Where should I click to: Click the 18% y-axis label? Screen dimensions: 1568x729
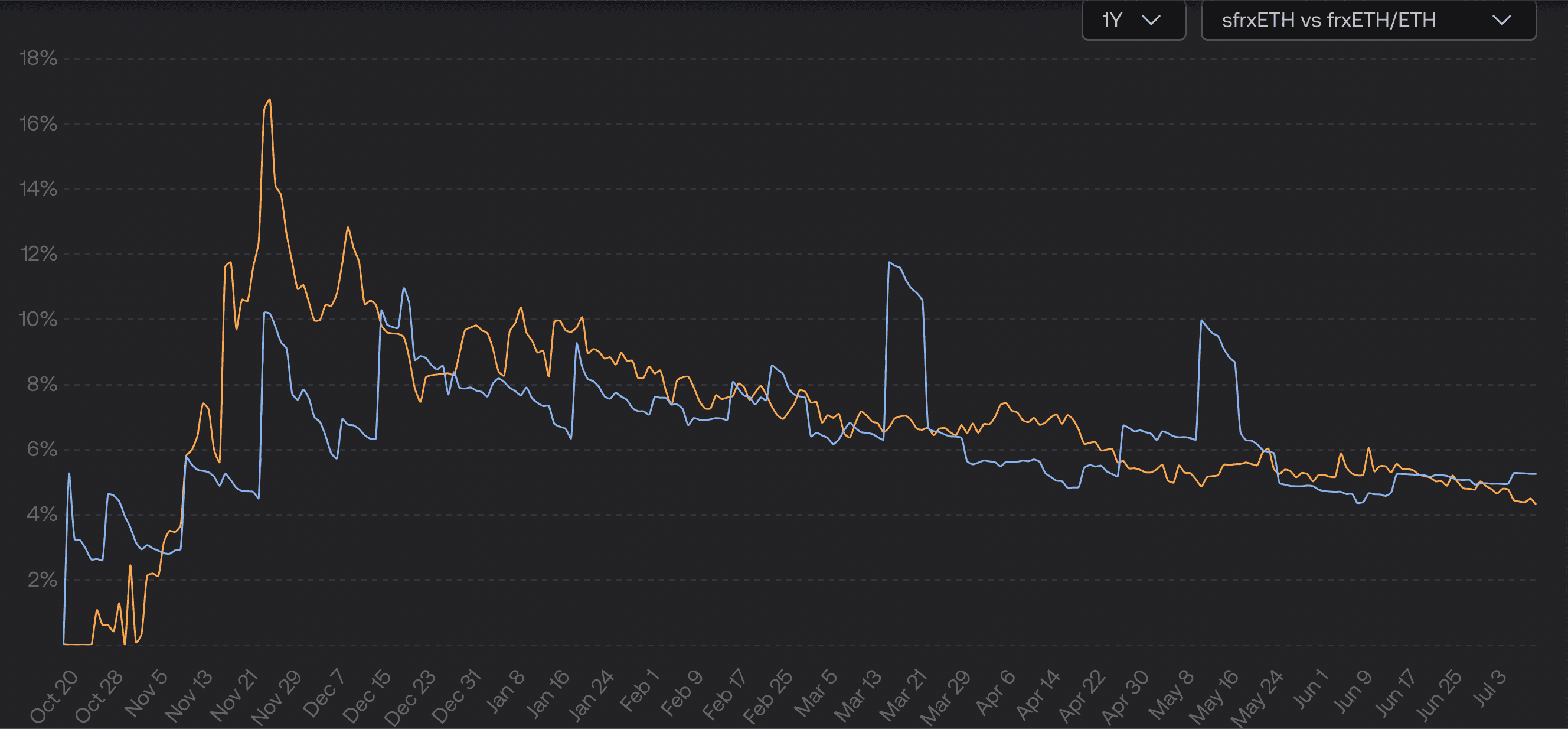point(38,58)
